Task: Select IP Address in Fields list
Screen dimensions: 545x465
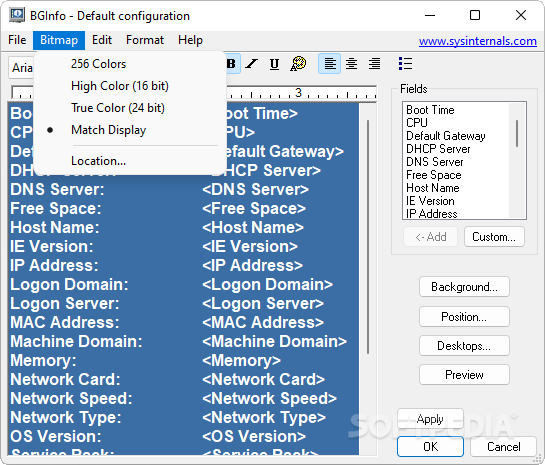Action: (x=432, y=214)
